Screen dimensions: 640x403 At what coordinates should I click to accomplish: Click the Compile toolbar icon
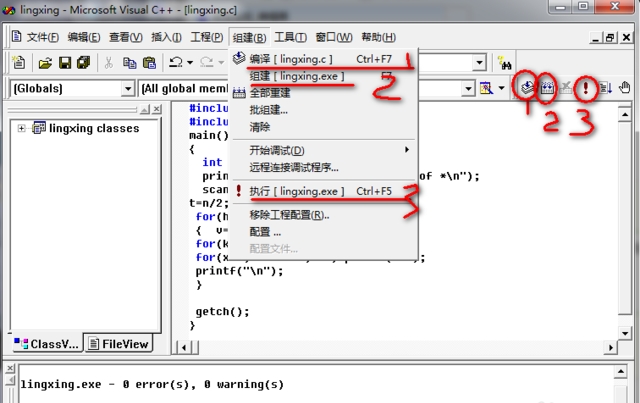click(x=527, y=87)
